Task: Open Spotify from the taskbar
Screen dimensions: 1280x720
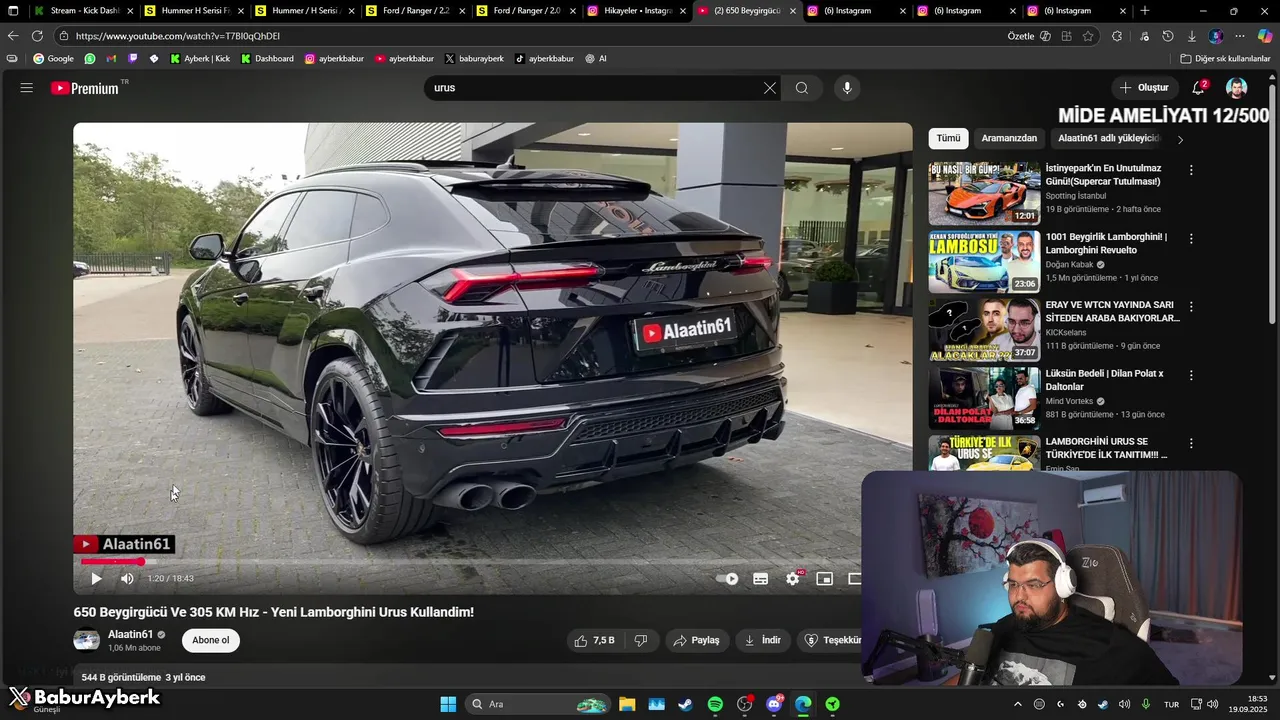Action: (x=715, y=704)
